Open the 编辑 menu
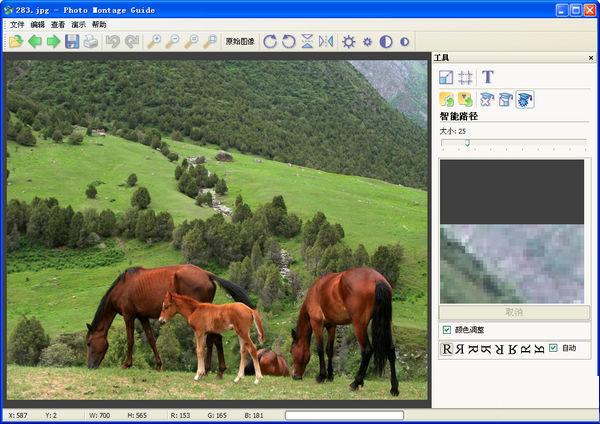This screenshot has height=424, width=600. tap(38, 24)
